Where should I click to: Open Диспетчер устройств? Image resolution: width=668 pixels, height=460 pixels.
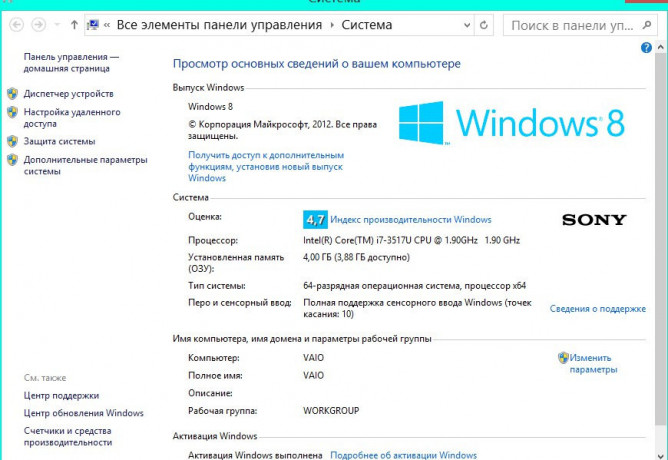69,94
